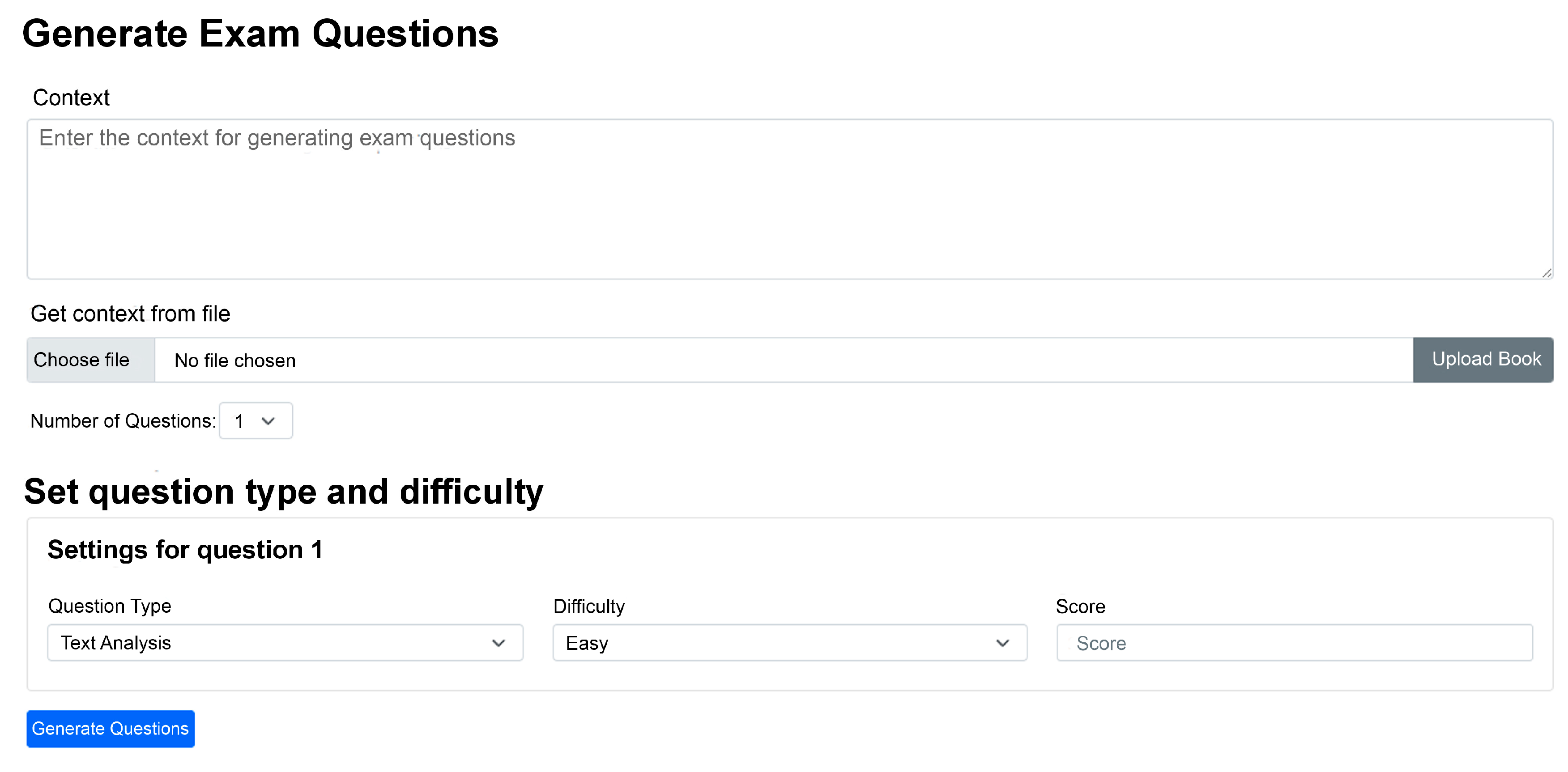Viewport: 1568px width, 772px height.
Task: Click the "Settings for question 1" heading
Action: pos(185,550)
